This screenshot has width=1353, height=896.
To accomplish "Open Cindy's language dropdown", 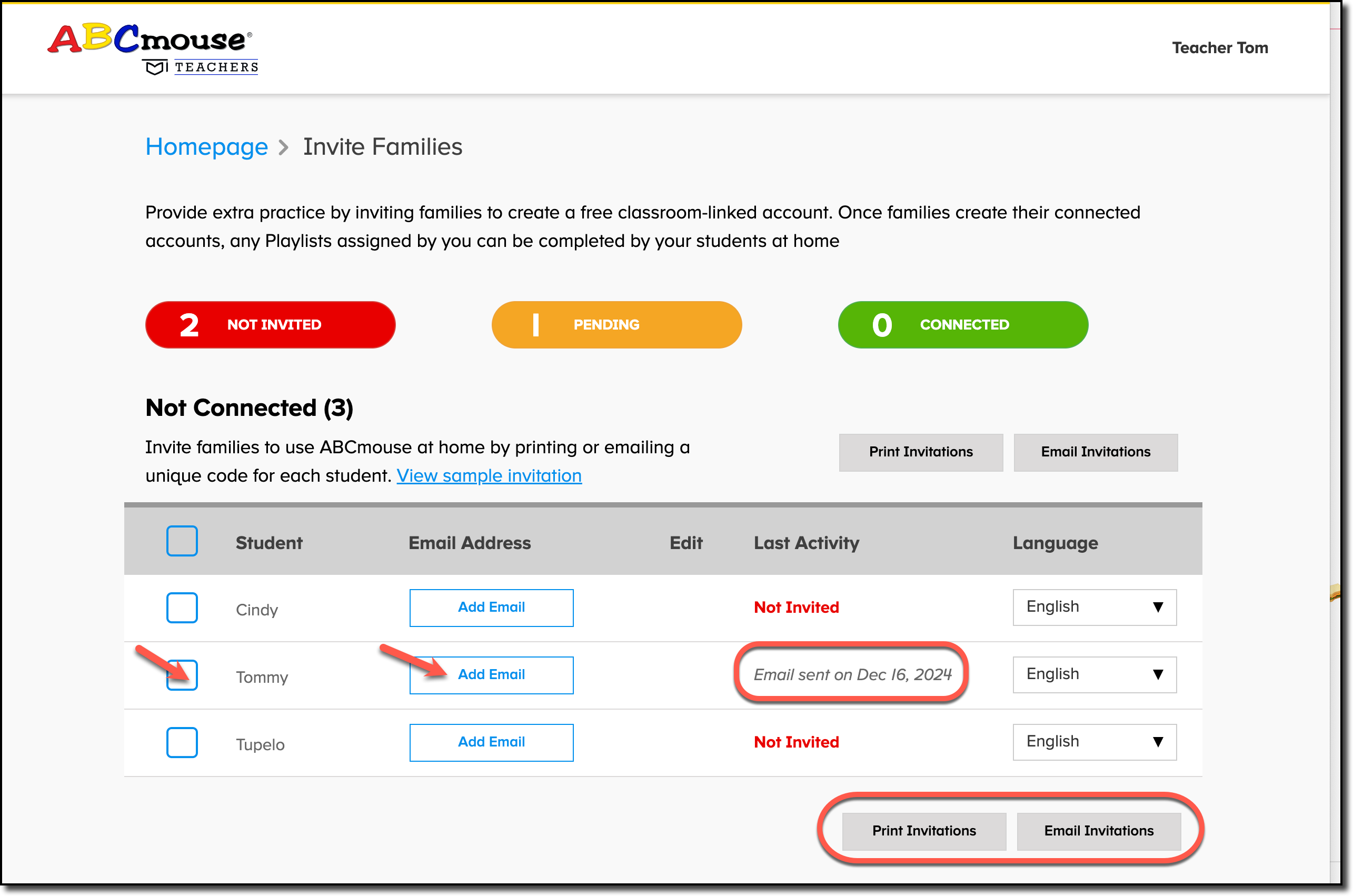I will (x=1095, y=607).
